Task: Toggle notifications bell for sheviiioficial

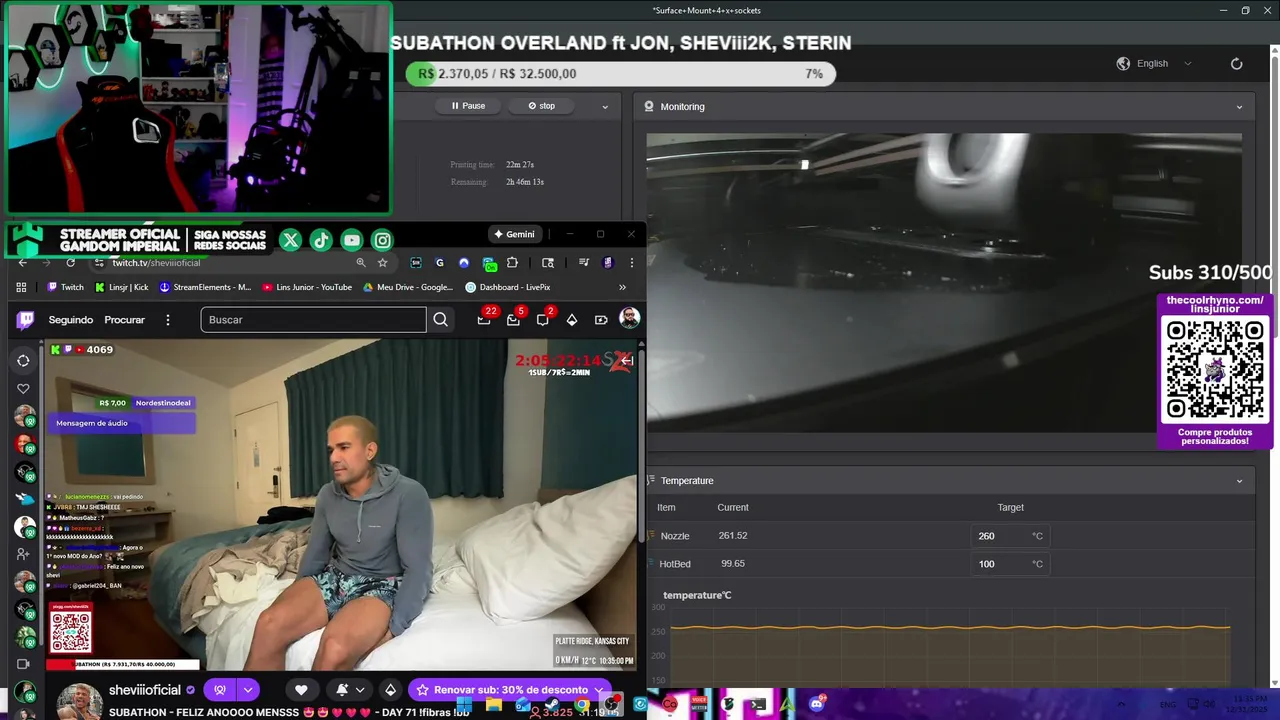Action: tap(342, 690)
